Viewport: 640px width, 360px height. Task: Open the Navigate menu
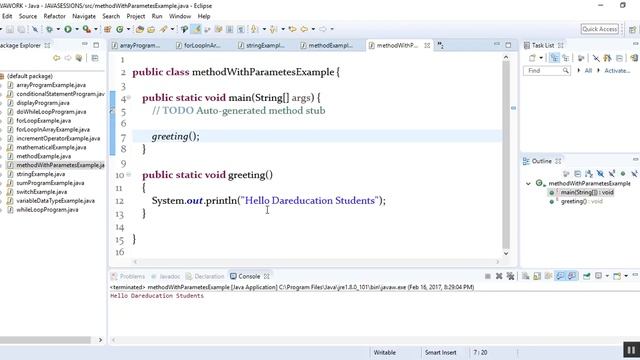[84, 16]
